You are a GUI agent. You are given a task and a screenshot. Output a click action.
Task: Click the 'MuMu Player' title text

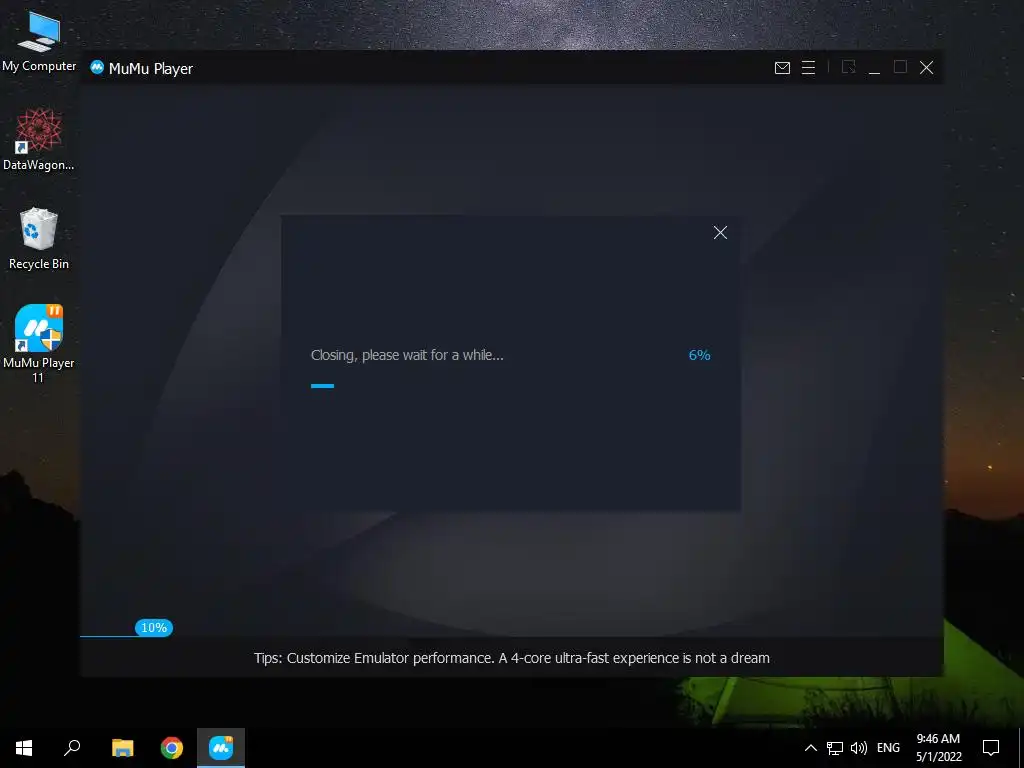tap(151, 69)
